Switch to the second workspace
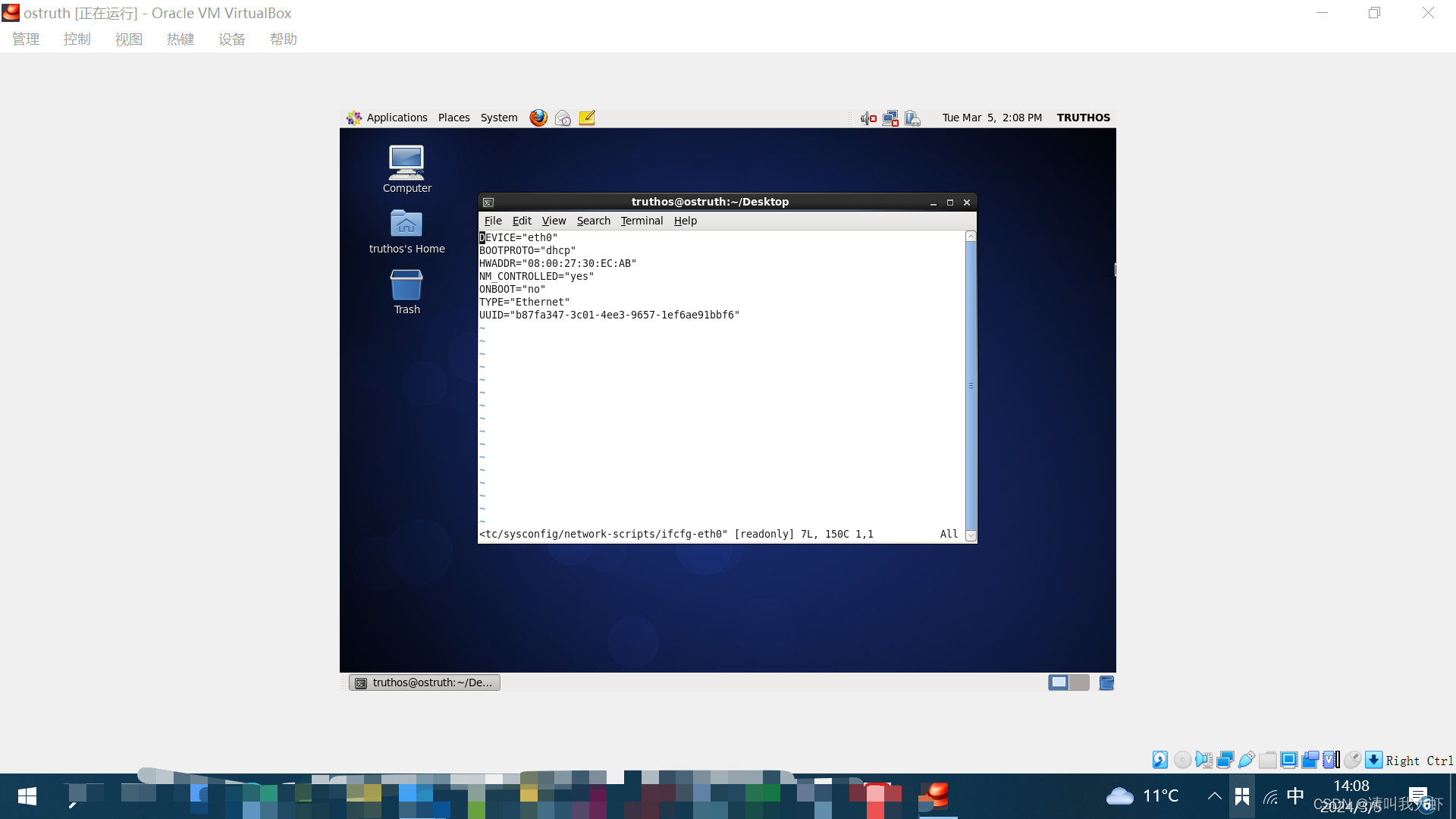 pyautogui.click(x=1079, y=682)
